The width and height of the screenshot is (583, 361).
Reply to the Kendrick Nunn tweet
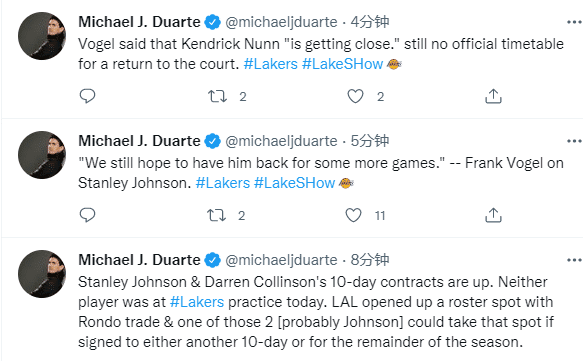[87, 96]
